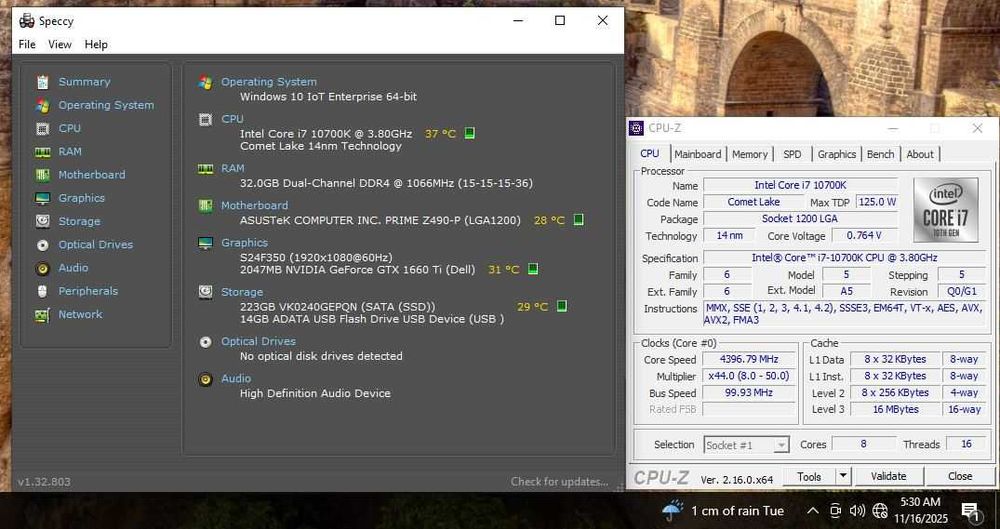Click green temperature indicator next to 31 °C
Screen dimensions: 1000x529
click(x=533, y=269)
